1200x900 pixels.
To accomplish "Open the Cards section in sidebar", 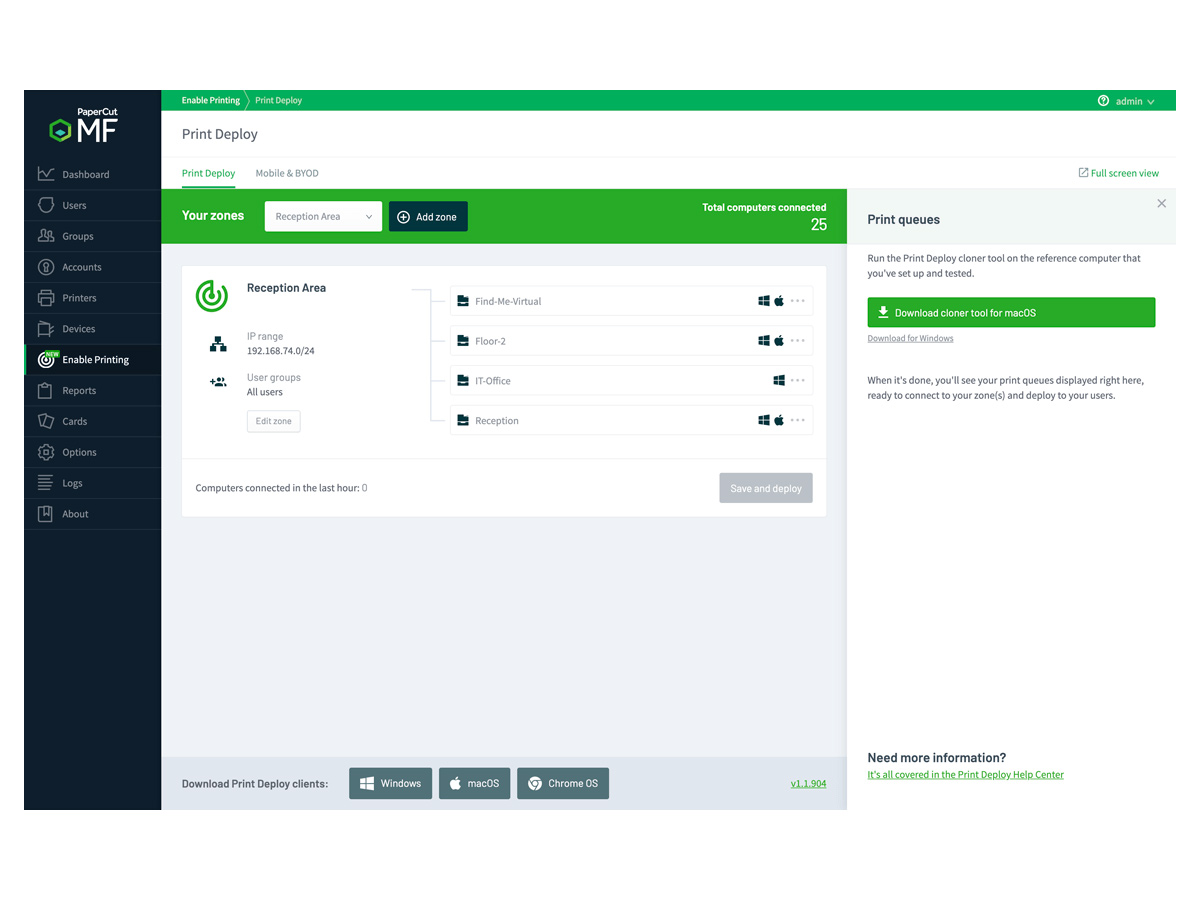I will (75, 421).
